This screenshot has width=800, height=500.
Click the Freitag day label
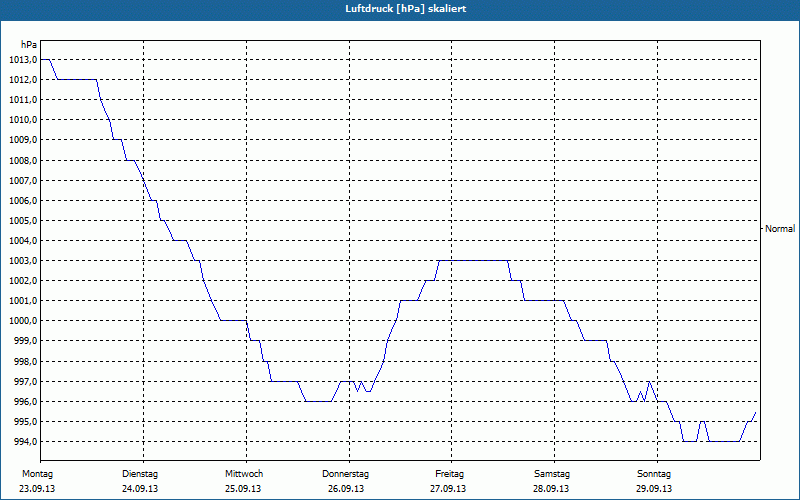(449, 474)
